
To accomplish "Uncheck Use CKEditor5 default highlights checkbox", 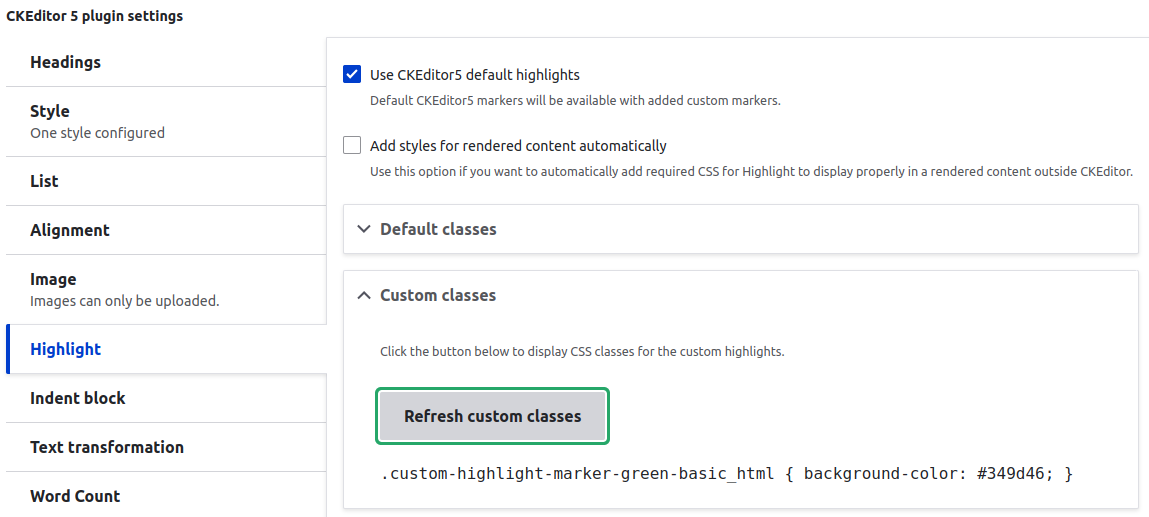I will point(352,75).
